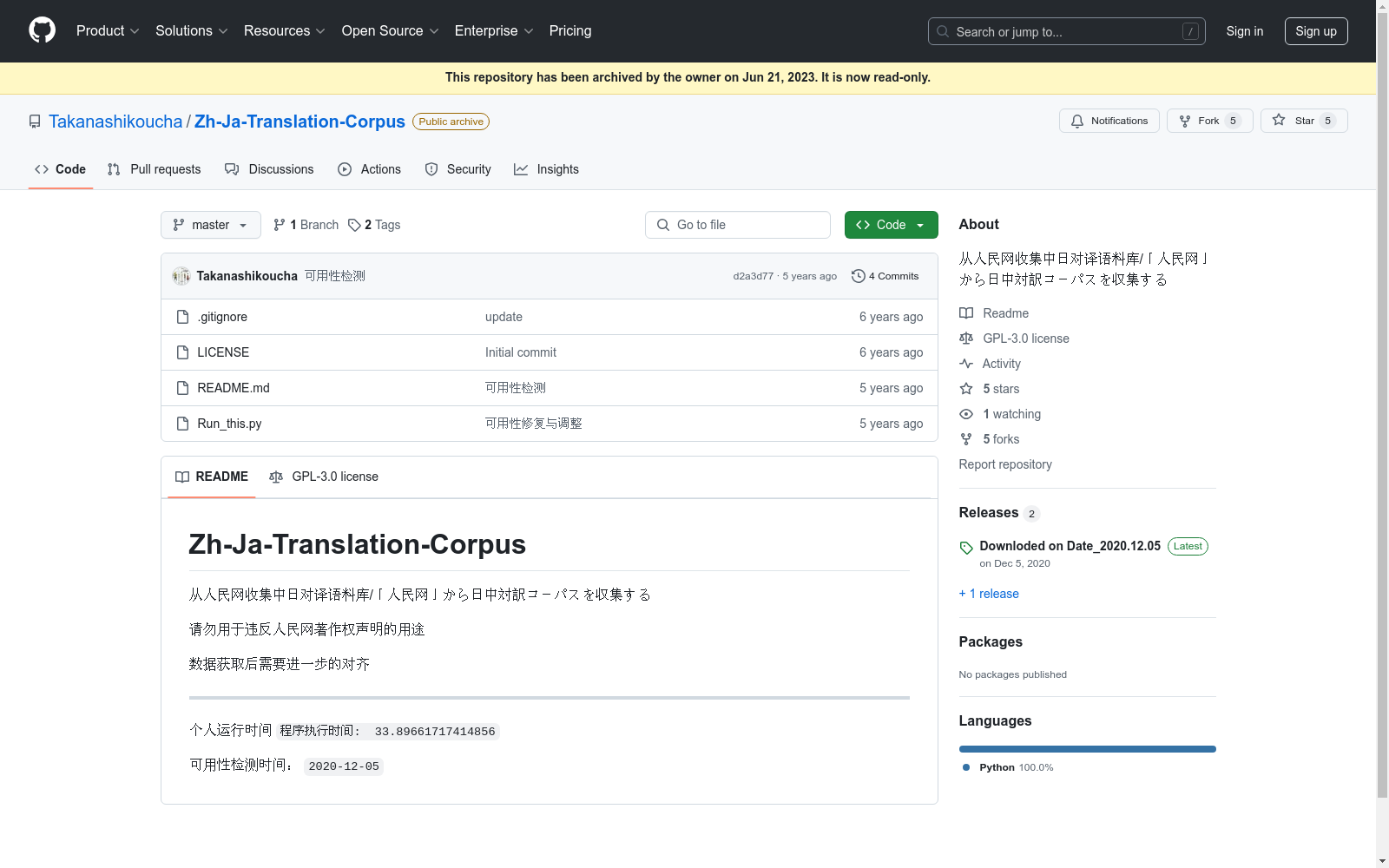Click the LICENSE file icon

tap(182, 352)
